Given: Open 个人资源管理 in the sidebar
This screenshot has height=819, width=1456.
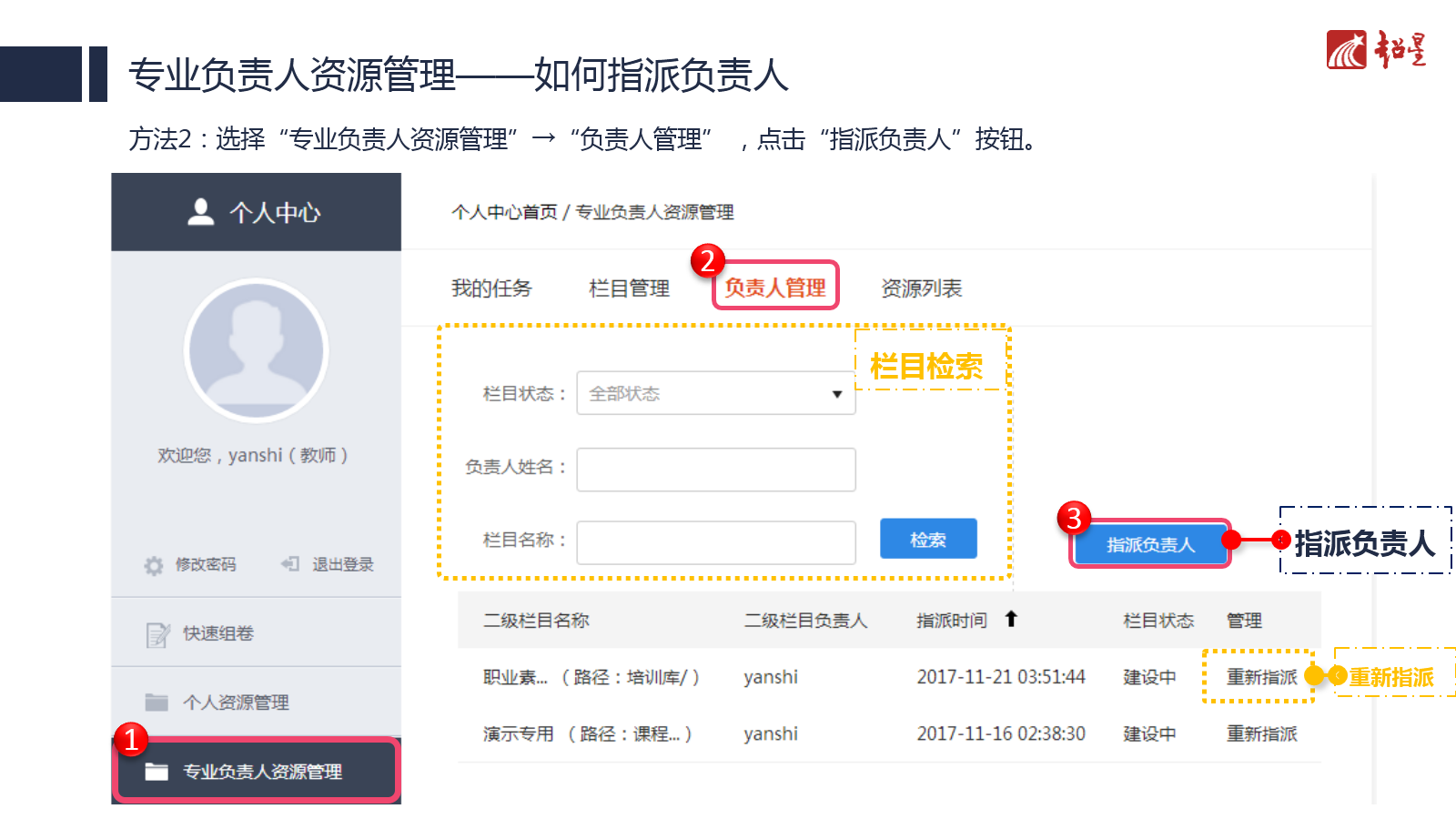Looking at the screenshot, I should [256, 703].
